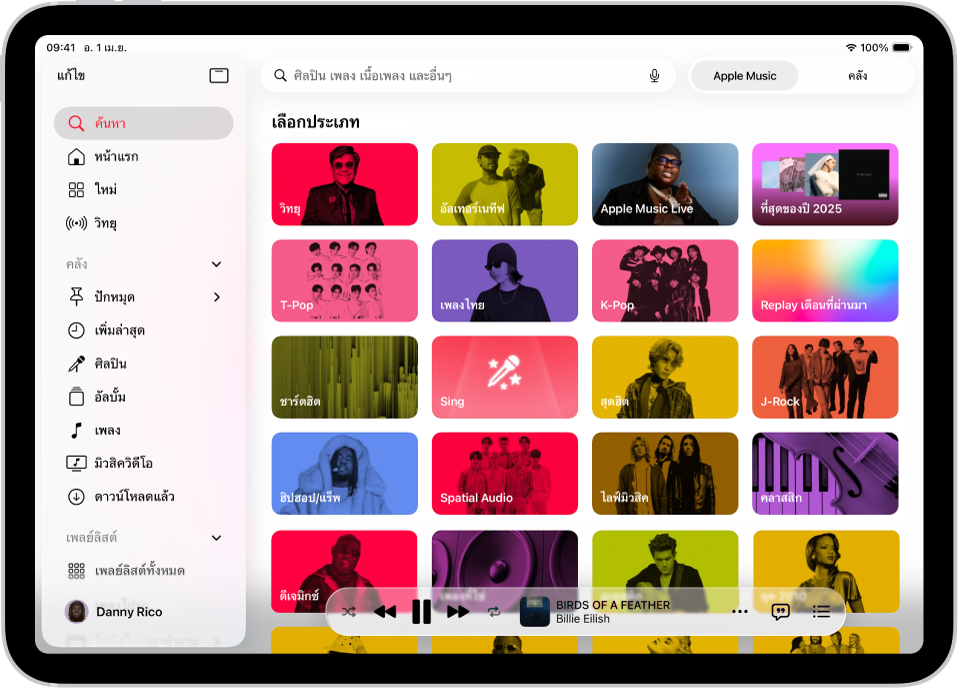The height and width of the screenshot is (689, 963).
Task: Tap the 09:41 clock in the status bar
Action: coord(61,47)
